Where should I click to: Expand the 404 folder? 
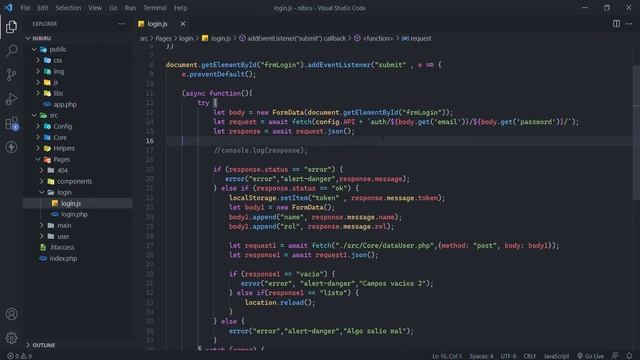click(78, 170)
